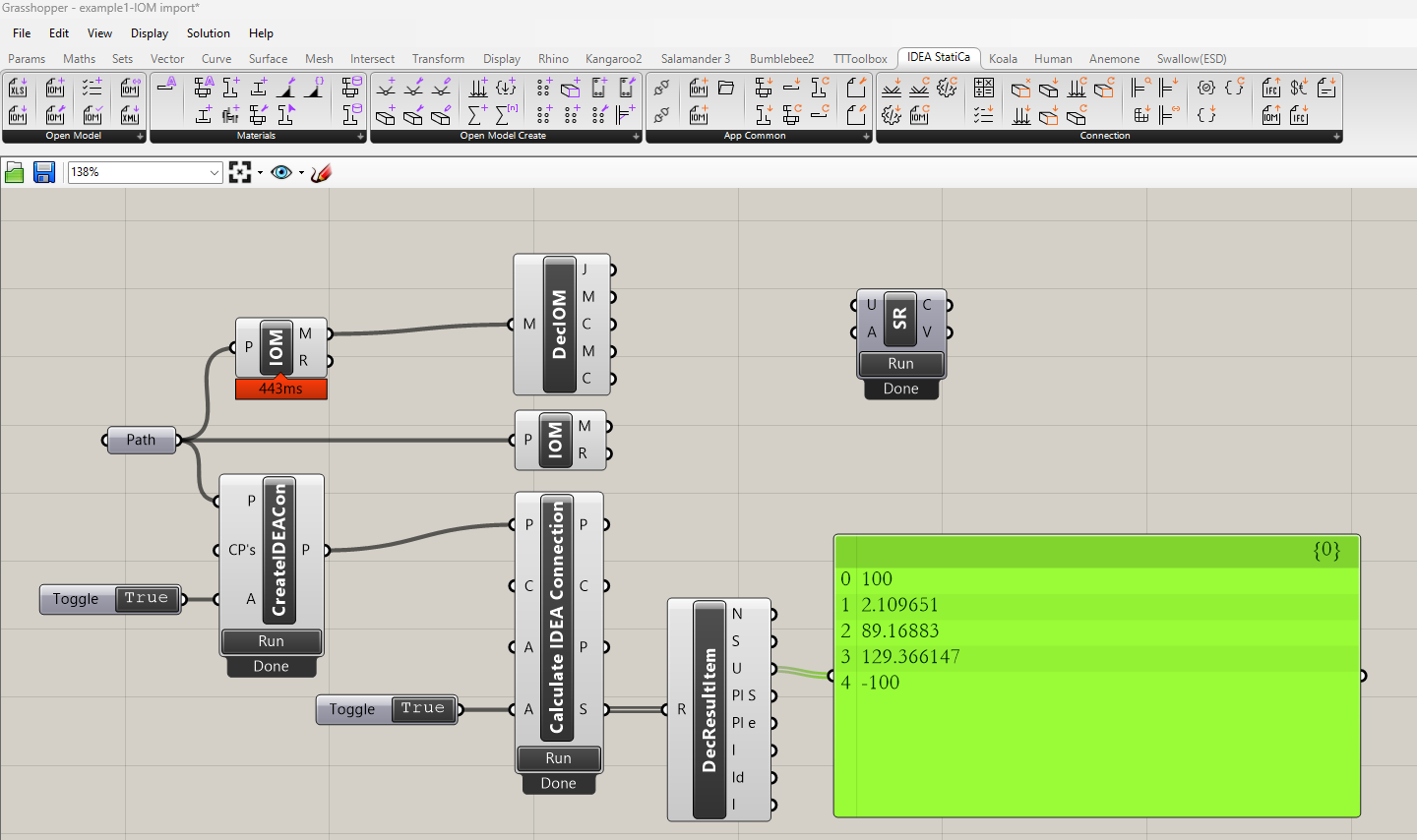This screenshot has height=840, width=1417.
Task: Click the IOM import icon in Open Model panel
Action: 17,116
